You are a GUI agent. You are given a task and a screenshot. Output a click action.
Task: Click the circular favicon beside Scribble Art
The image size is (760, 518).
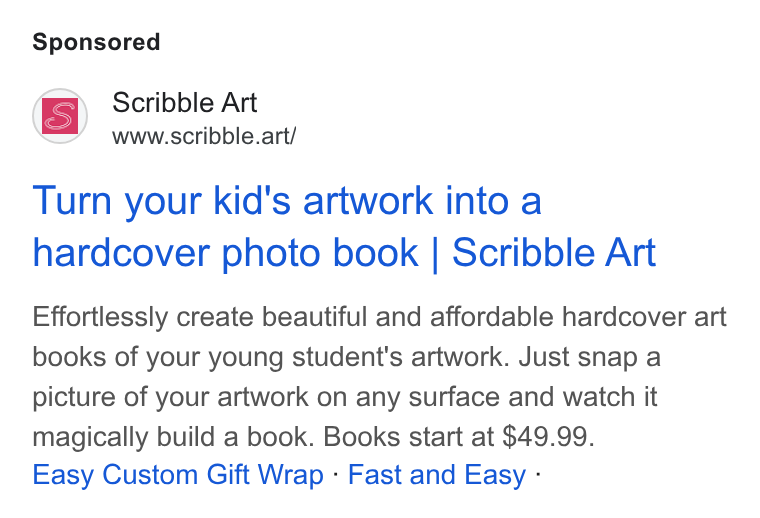click(x=60, y=116)
